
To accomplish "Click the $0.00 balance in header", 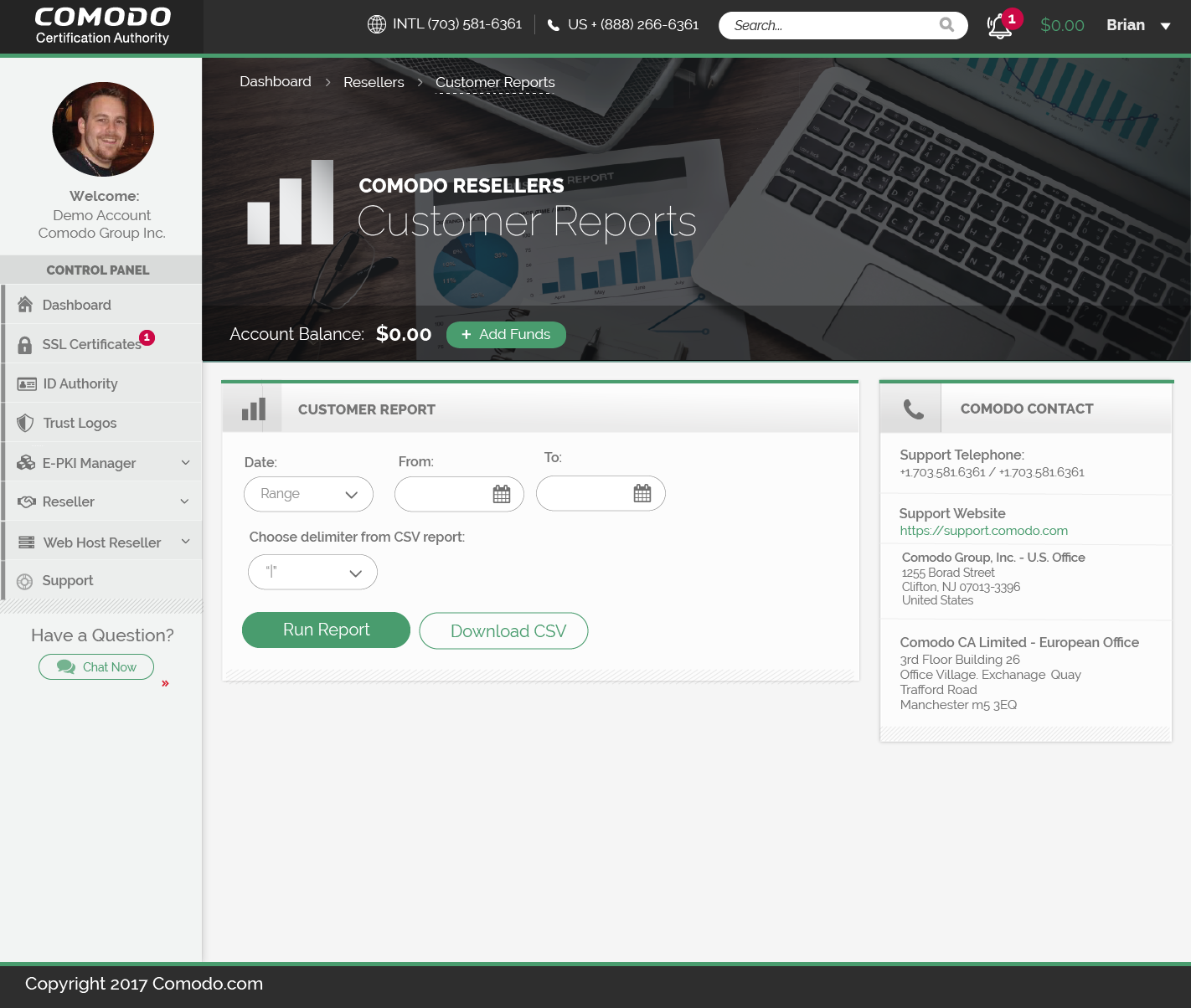I will tap(1062, 25).
